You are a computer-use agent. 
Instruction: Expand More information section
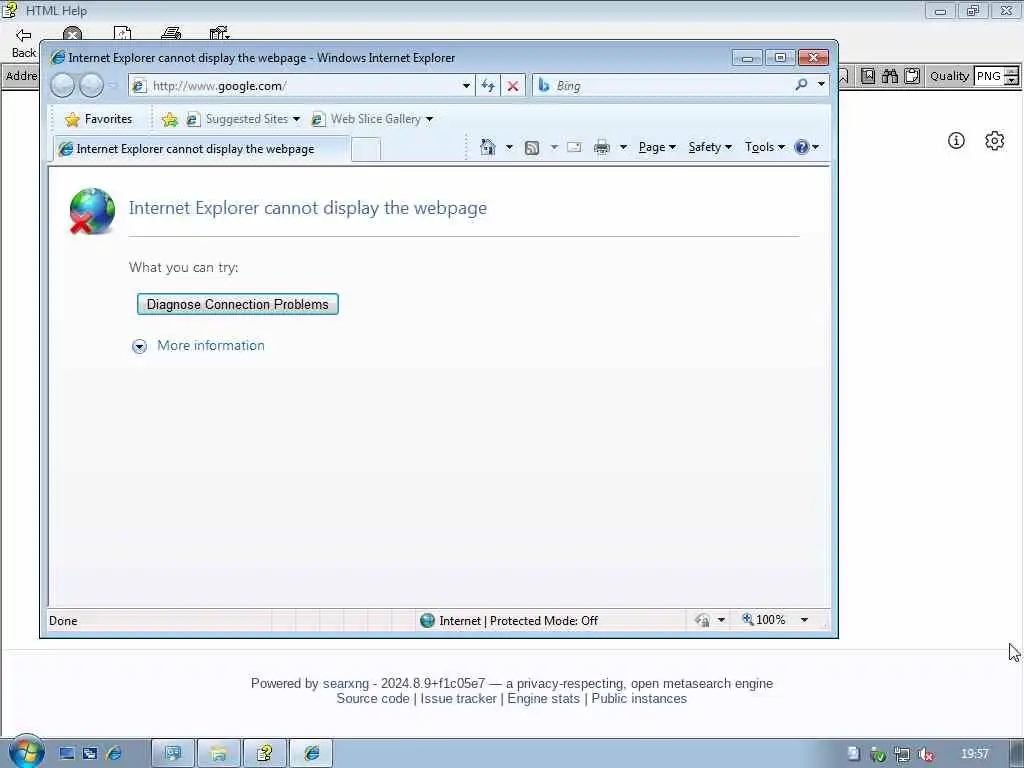(x=139, y=346)
